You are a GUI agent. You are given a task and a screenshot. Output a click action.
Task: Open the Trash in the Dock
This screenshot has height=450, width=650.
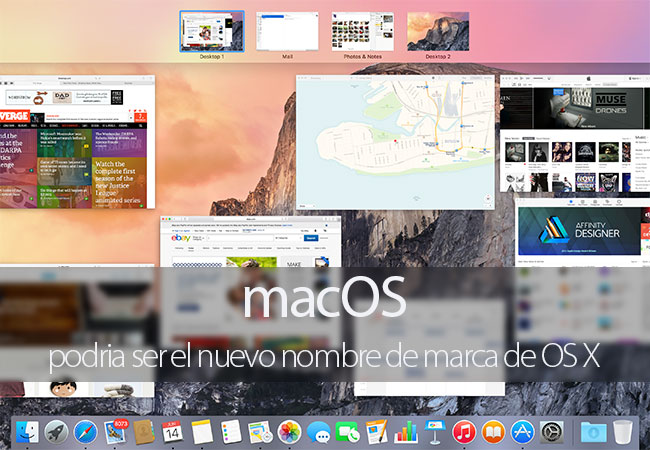tap(622, 432)
